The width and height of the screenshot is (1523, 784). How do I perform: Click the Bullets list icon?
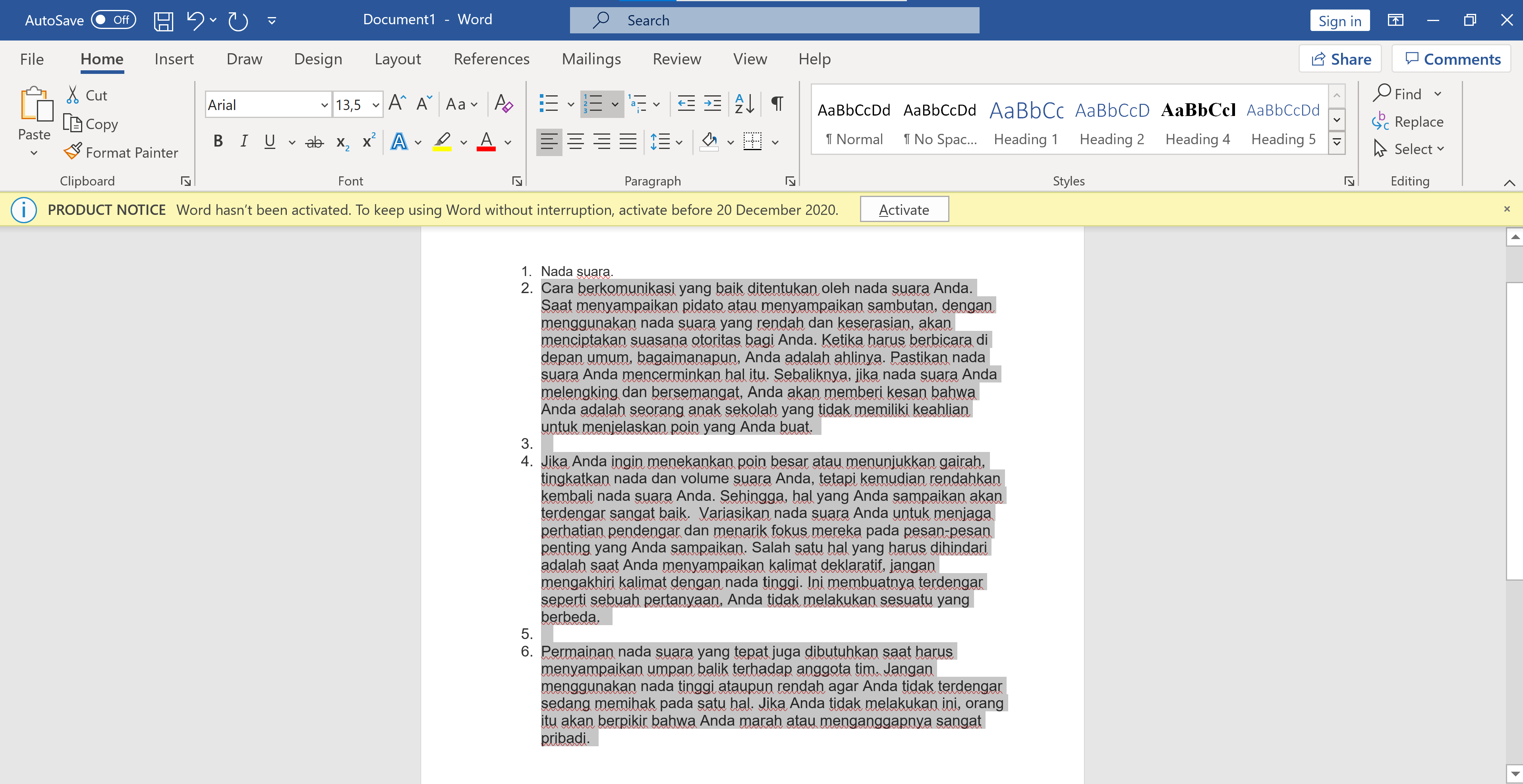pyautogui.click(x=549, y=104)
